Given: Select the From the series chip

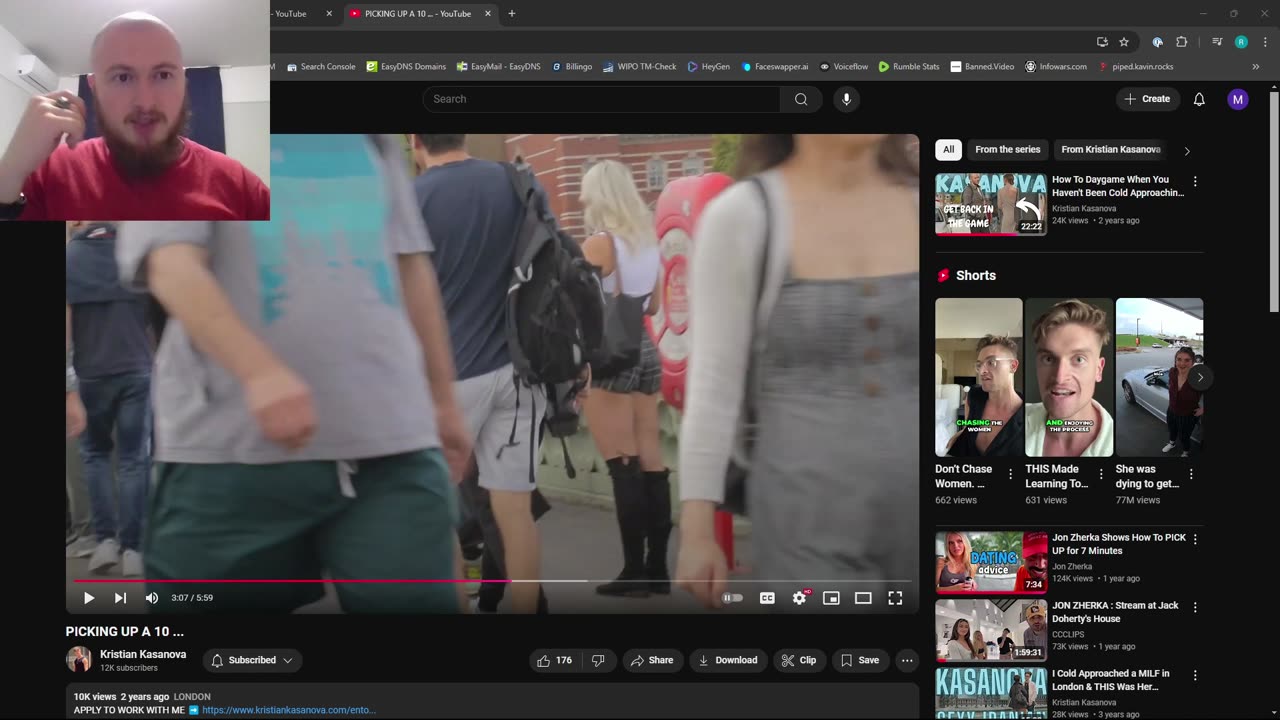Looking at the screenshot, I should pos(1008,150).
